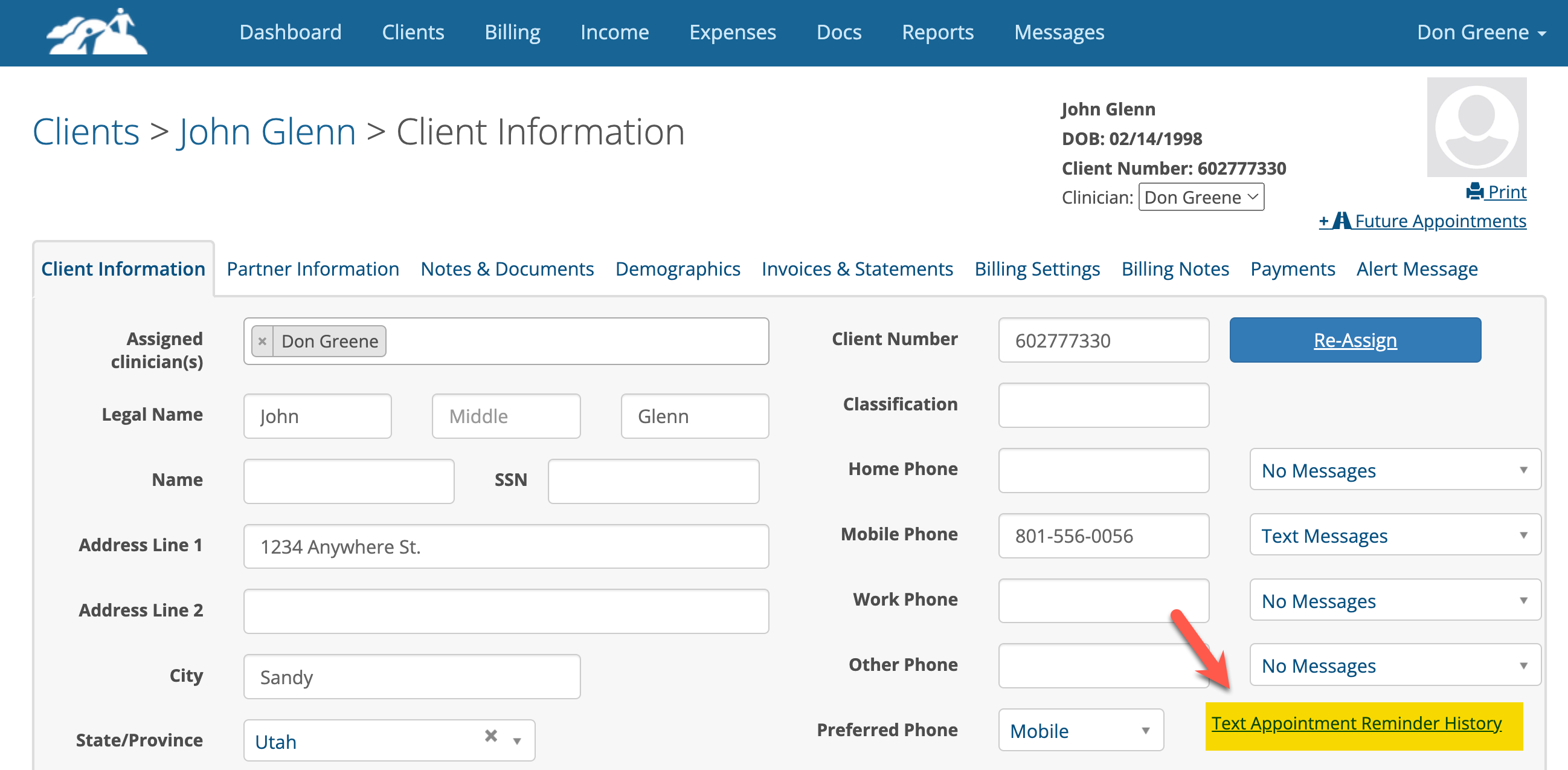The image size is (1568, 770).
Task: Remove Don Greene clinician tag with x
Action: [262, 341]
